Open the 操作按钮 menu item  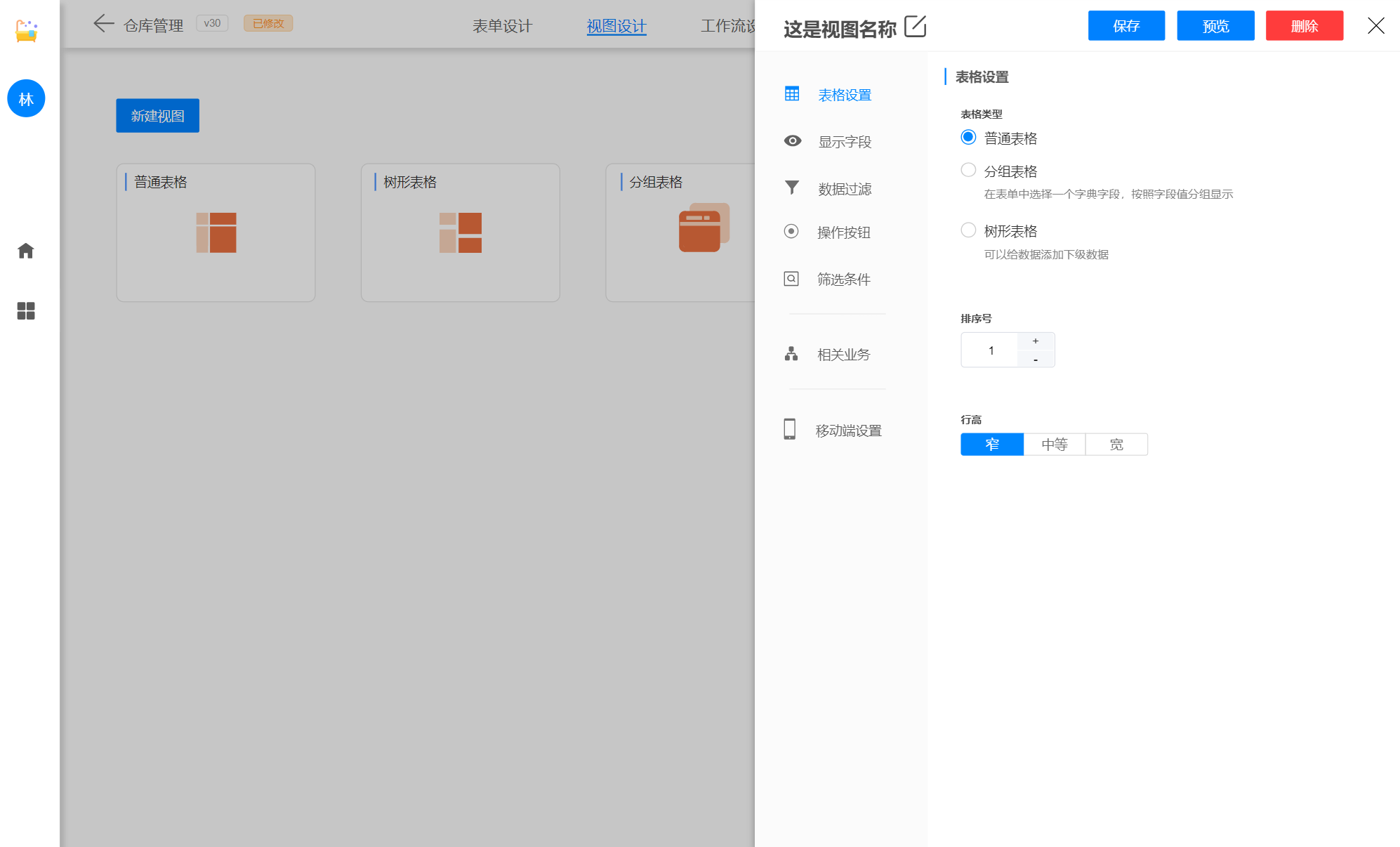tap(844, 232)
